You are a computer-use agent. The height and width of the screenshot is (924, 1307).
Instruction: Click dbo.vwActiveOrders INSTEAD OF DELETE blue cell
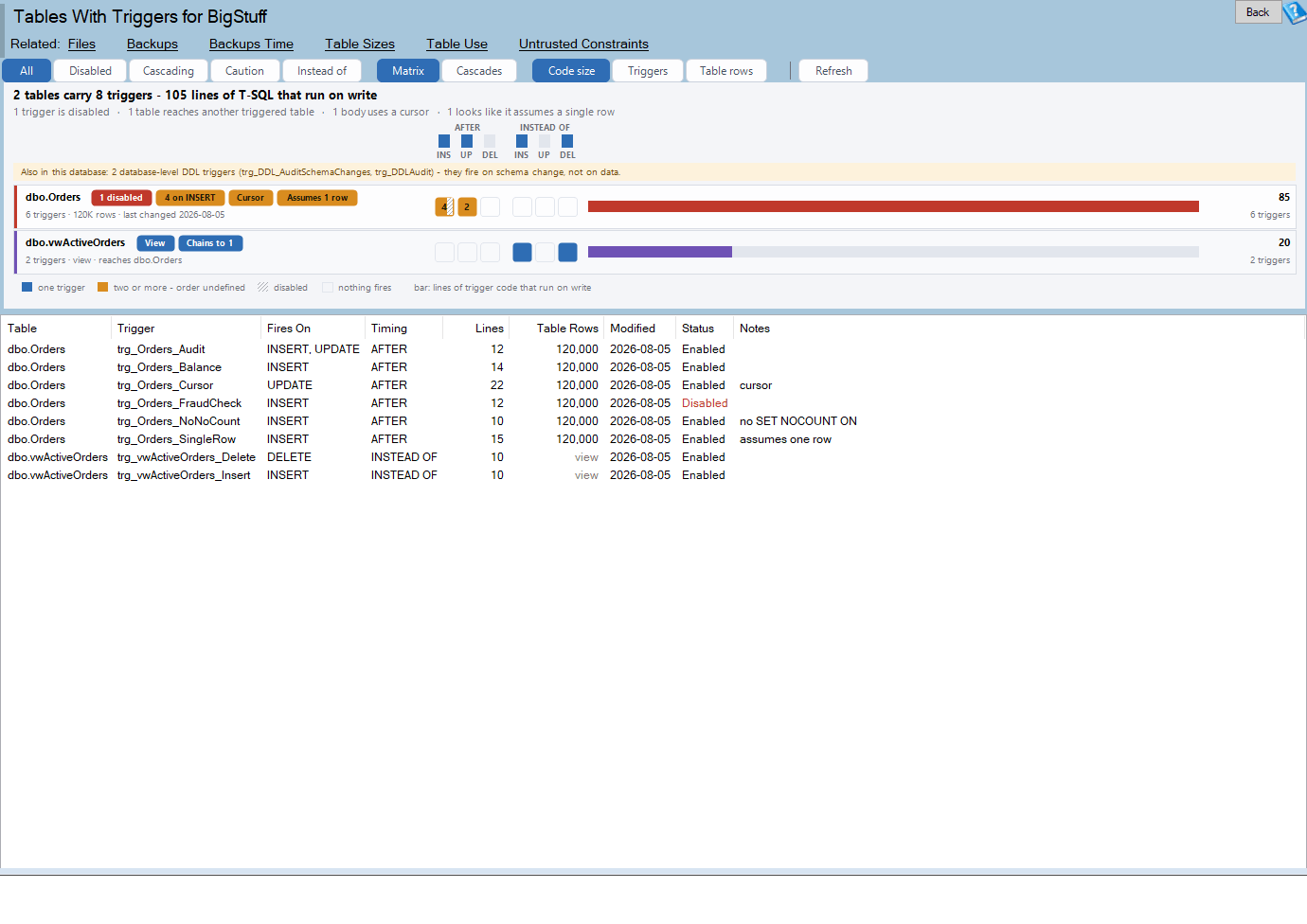(567, 252)
